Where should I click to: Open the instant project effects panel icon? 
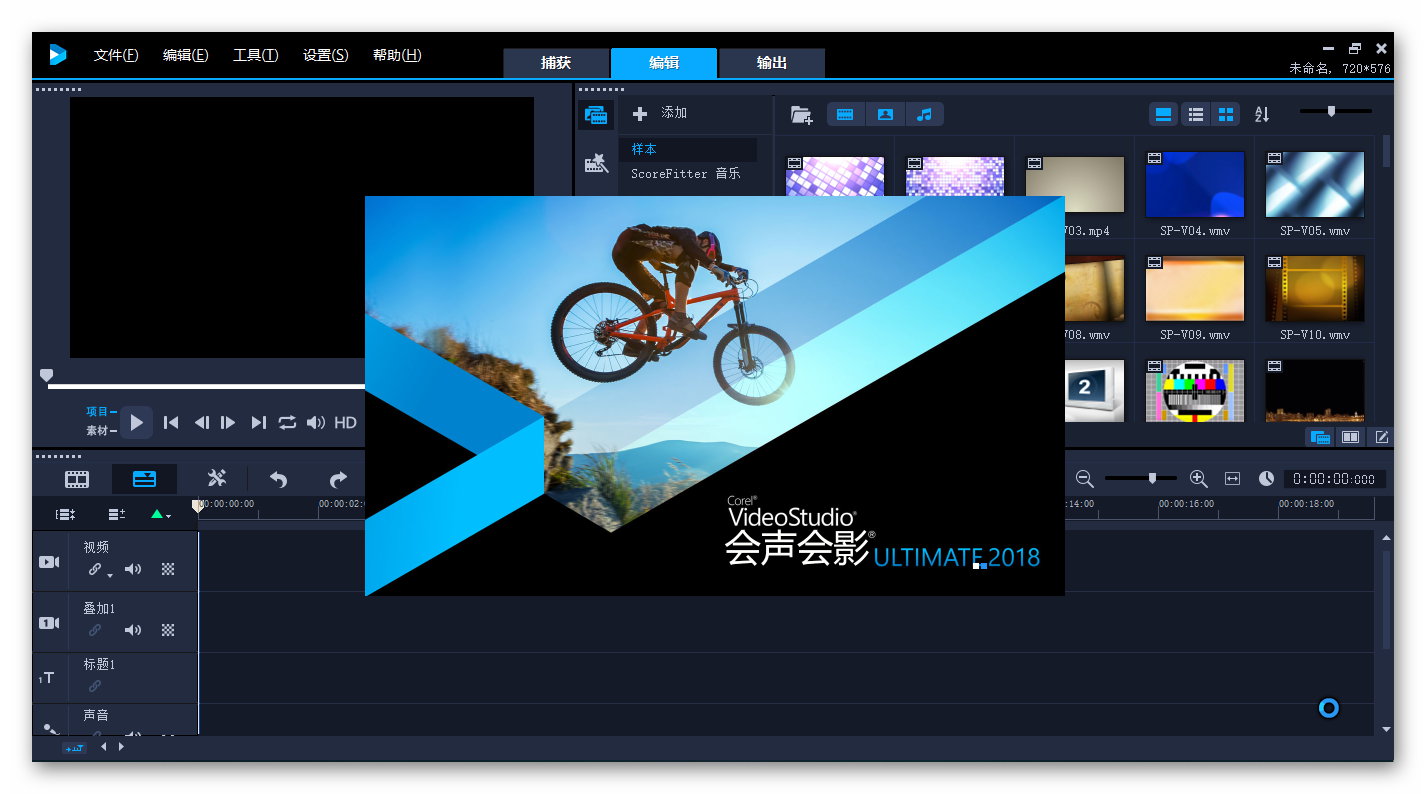(597, 163)
